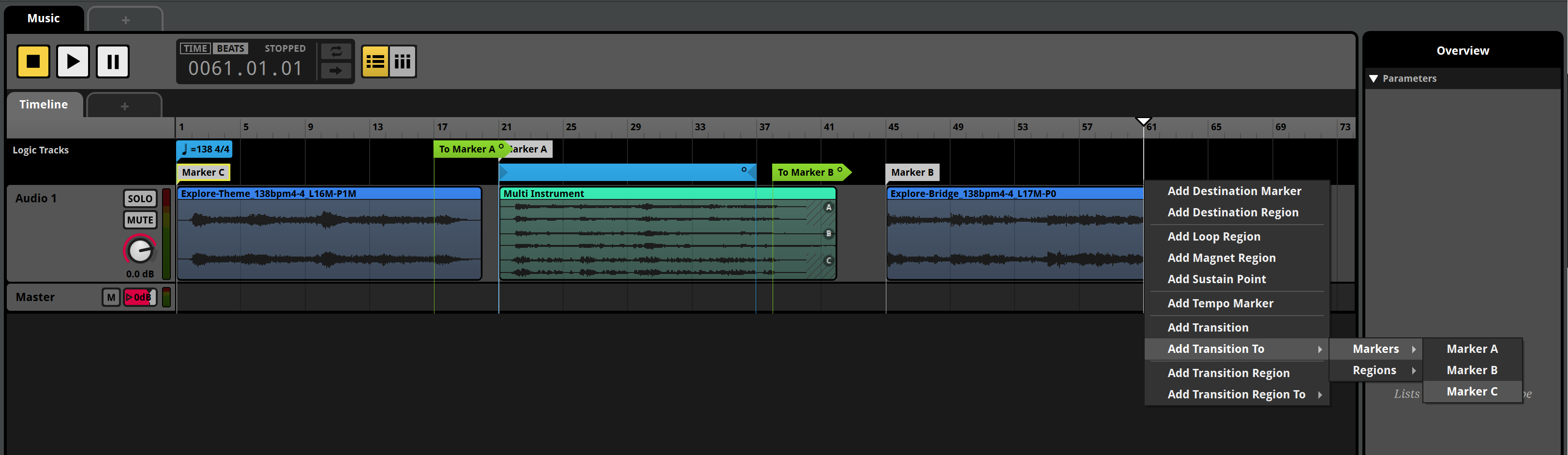Collapse the Parameters section triangle
The width and height of the screenshot is (1568, 455).
[1374, 78]
